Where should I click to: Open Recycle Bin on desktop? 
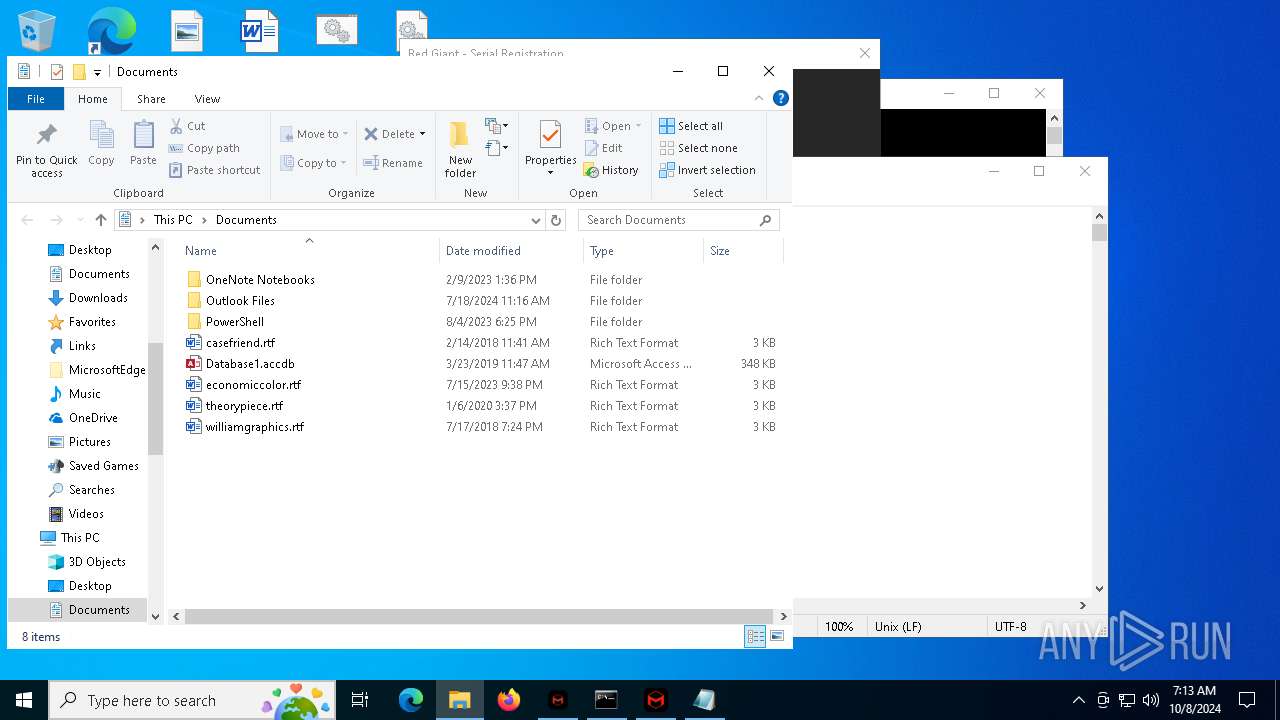[37, 31]
